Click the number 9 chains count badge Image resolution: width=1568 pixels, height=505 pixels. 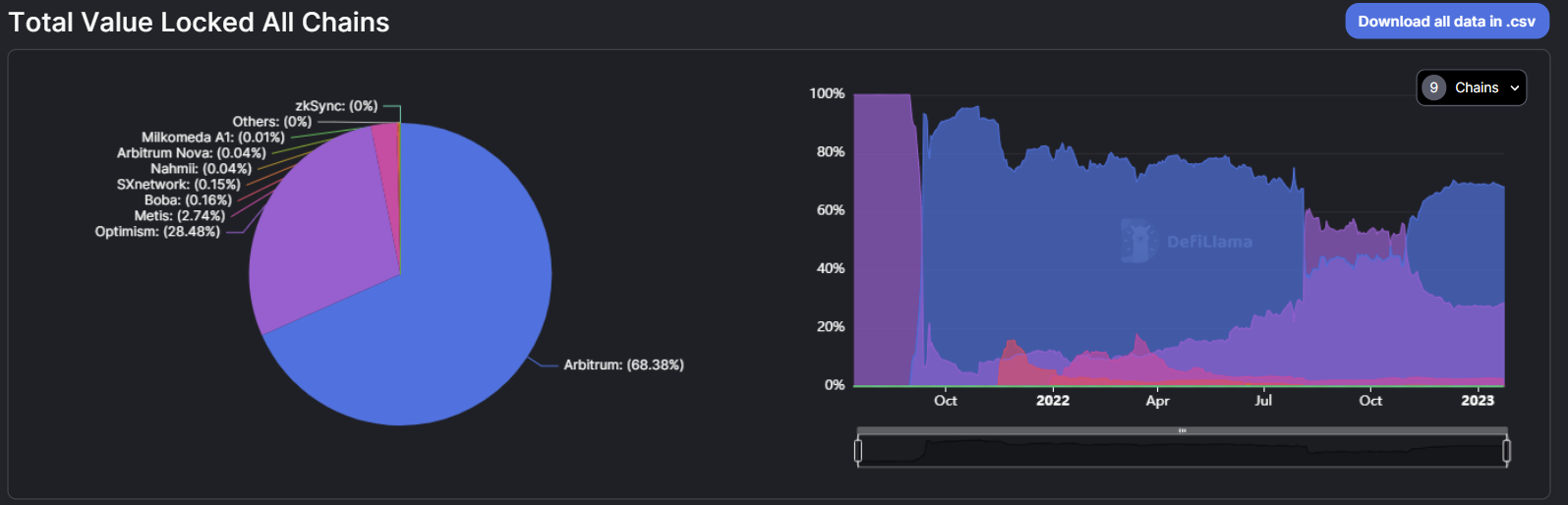click(x=1433, y=87)
